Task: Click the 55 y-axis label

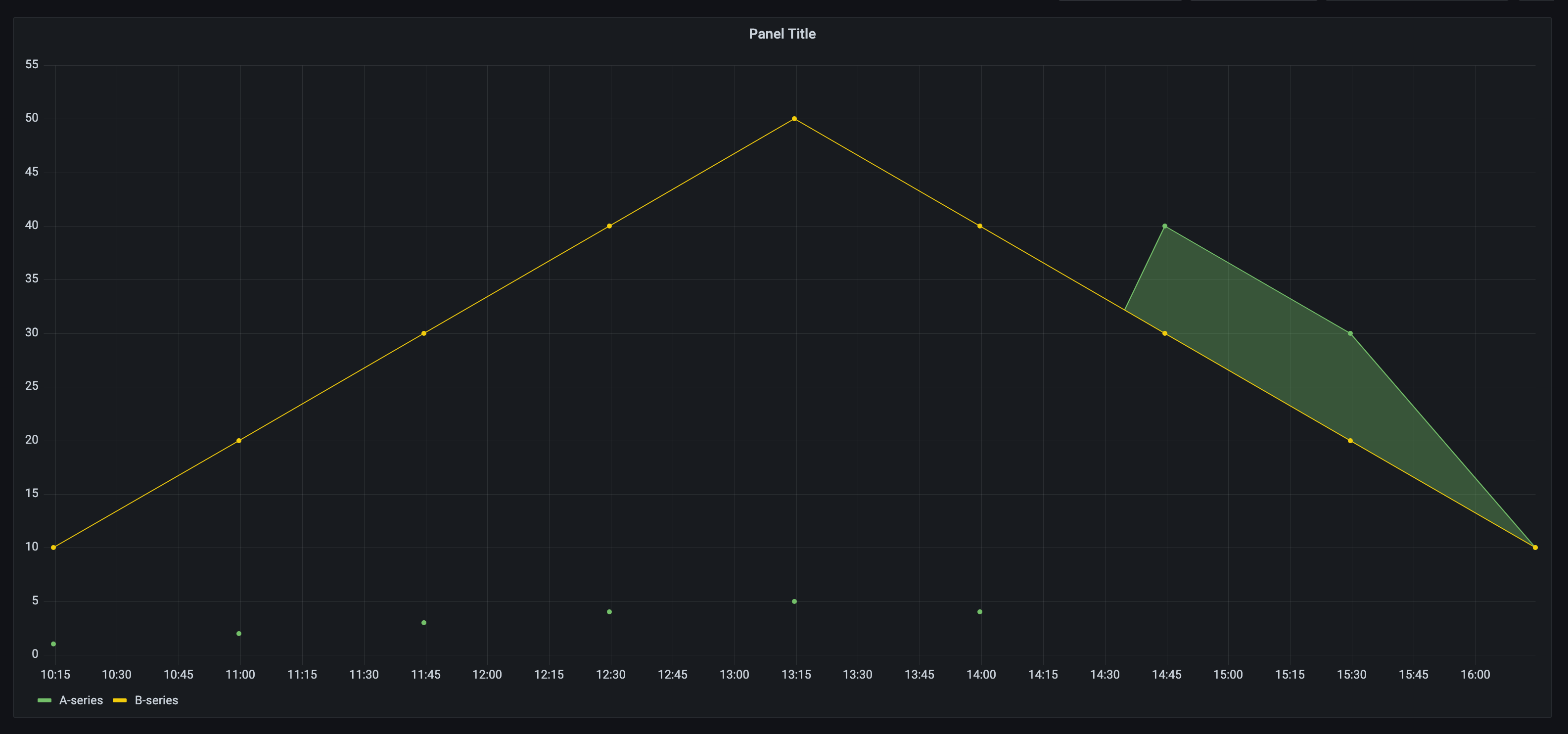Action: click(32, 64)
